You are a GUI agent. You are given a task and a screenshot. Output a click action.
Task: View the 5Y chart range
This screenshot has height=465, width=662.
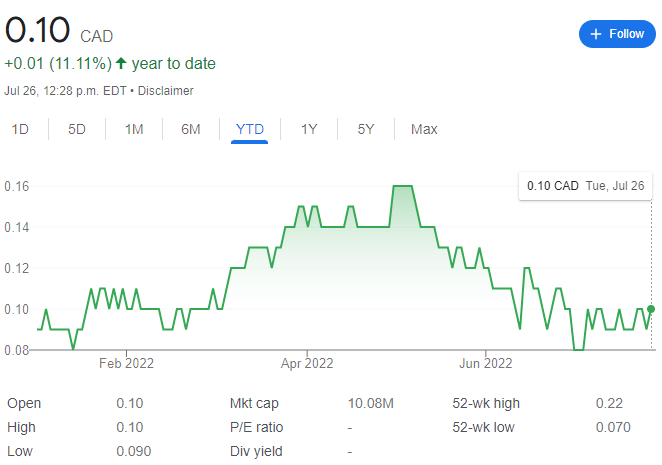pos(366,129)
